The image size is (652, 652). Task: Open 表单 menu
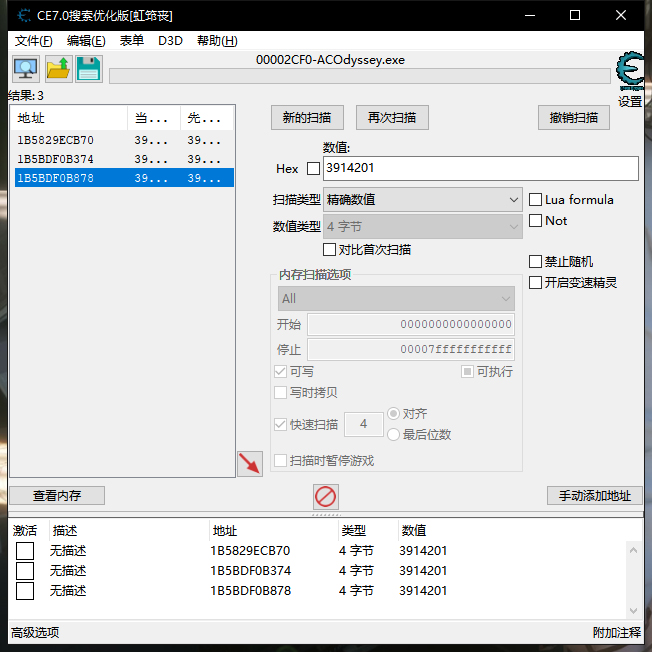(132, 41)
